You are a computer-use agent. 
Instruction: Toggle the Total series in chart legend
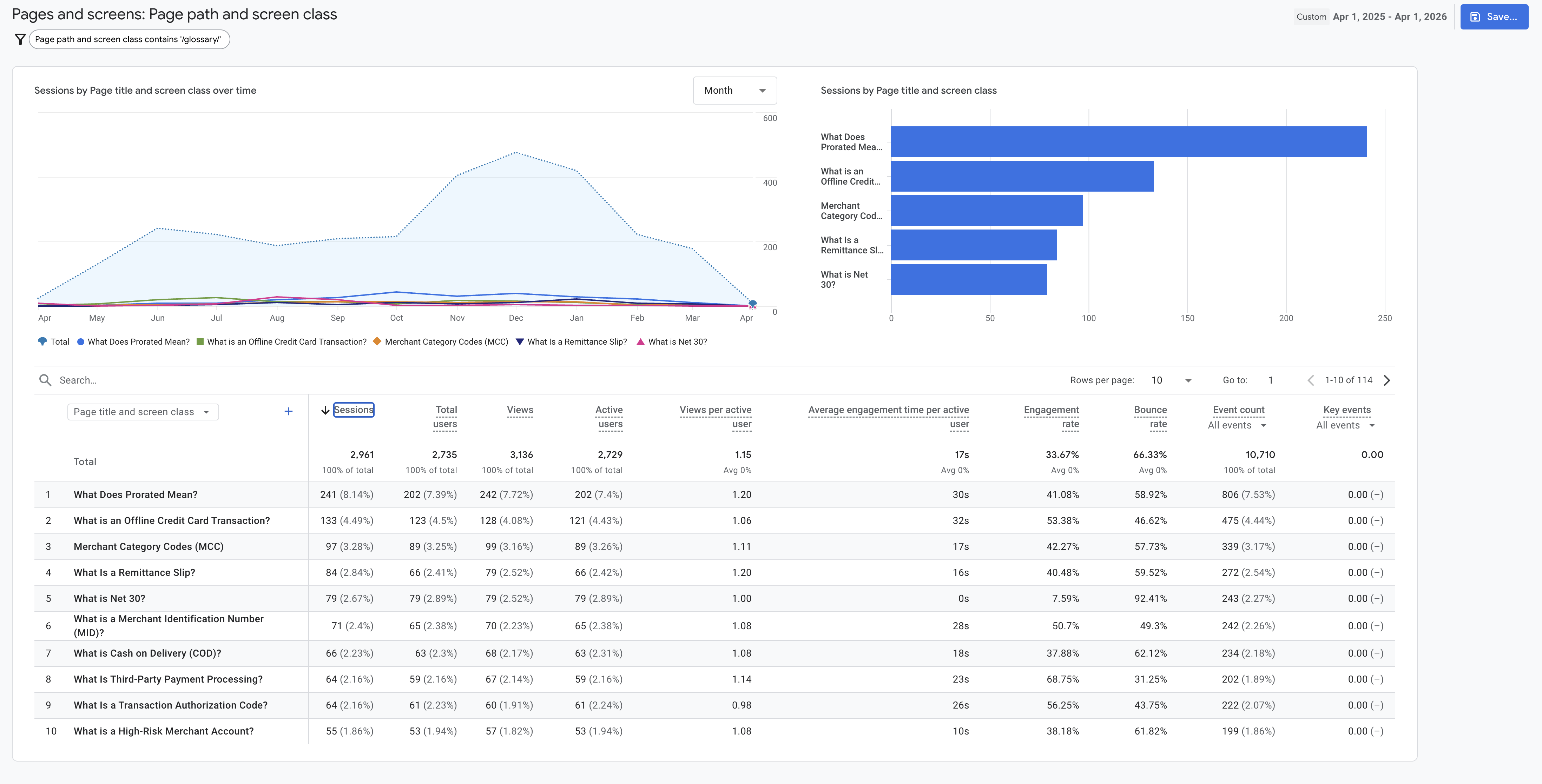[x=53, y=342]
